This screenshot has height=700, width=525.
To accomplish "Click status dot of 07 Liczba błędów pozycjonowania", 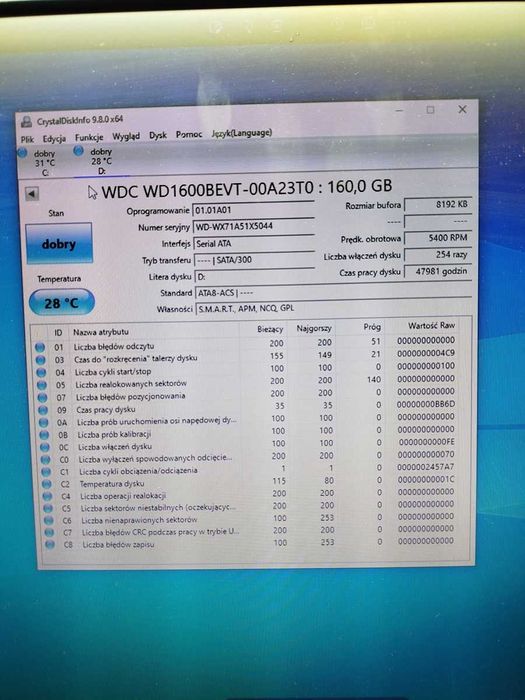I will [x=42, y=397].
